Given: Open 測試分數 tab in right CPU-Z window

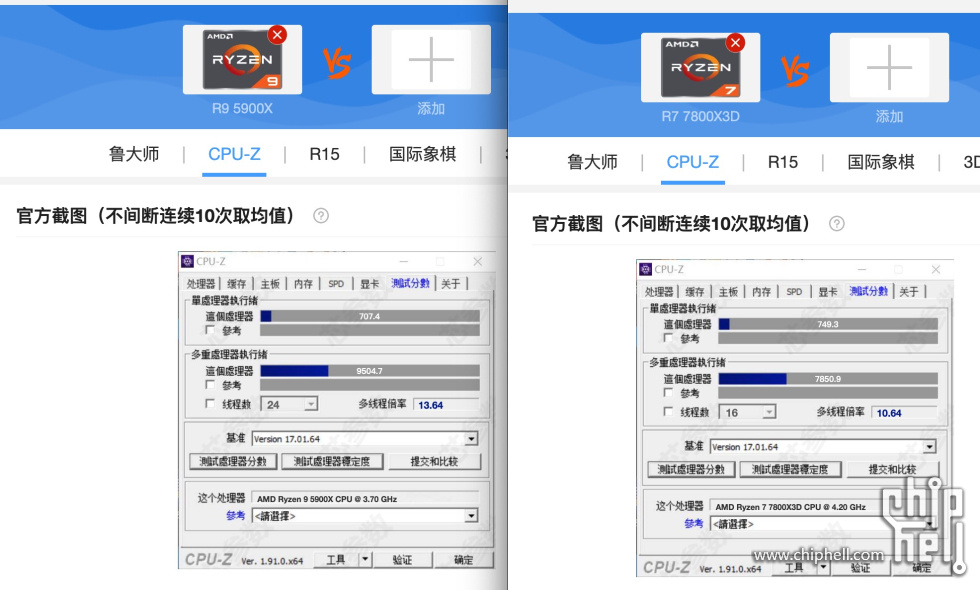Looking at the screenshot, I should pyautogui.click(x=869, y=291).
